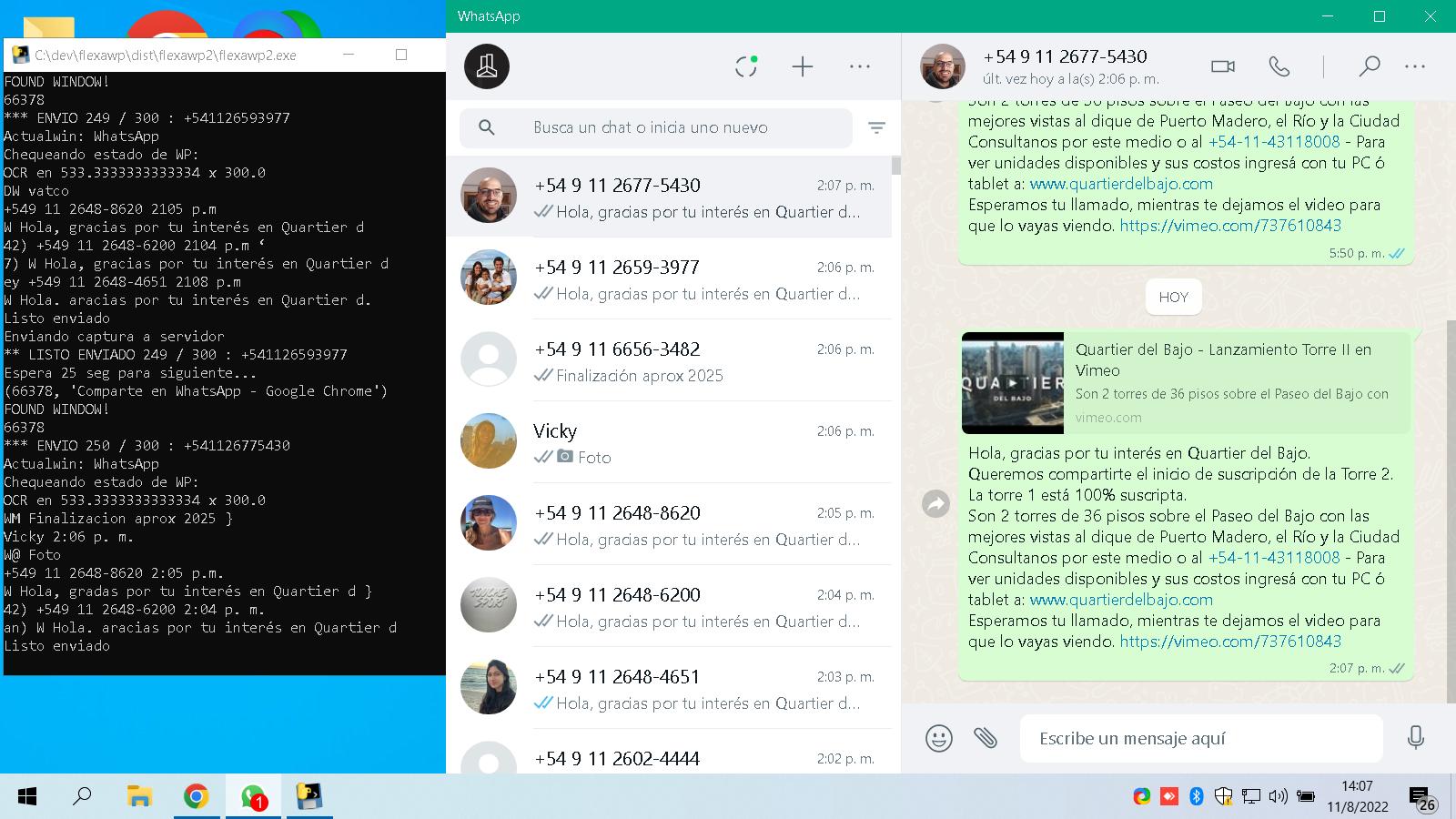Viewport: 1456px width, 819px height.
Task: Open Windows Security shield tray icon
Action: [x=1224, y=797]
